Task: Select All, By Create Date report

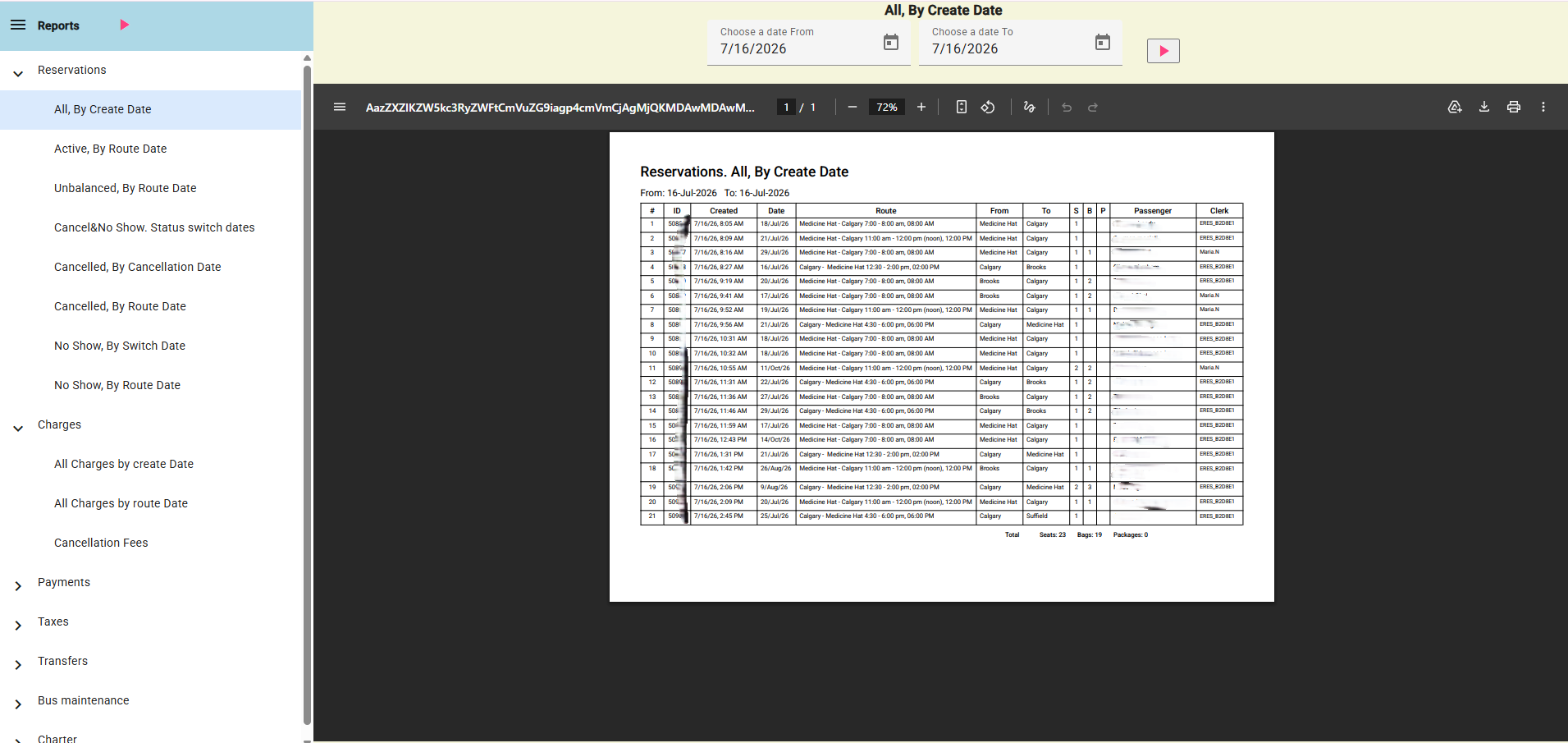Action: pyautogui.click(x=150, y=109)
